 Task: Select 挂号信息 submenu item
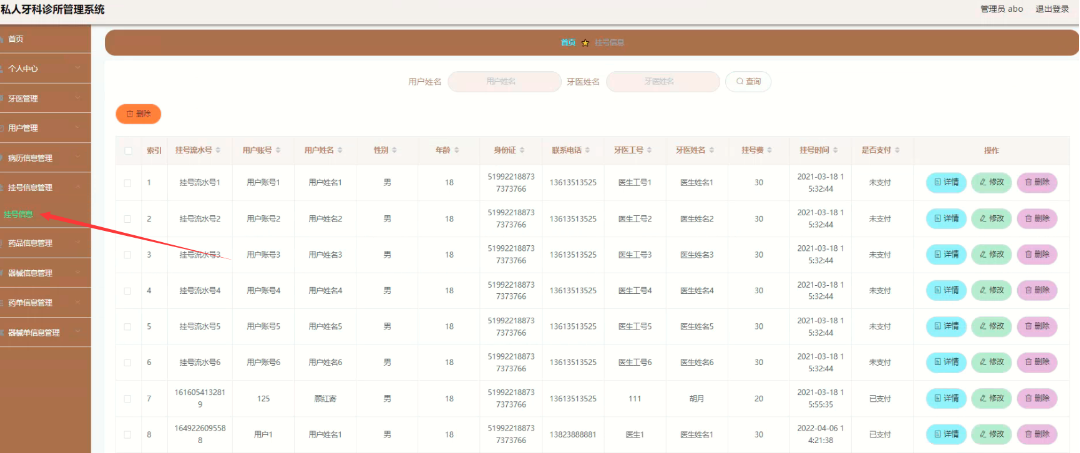click(x=19, y=215)
